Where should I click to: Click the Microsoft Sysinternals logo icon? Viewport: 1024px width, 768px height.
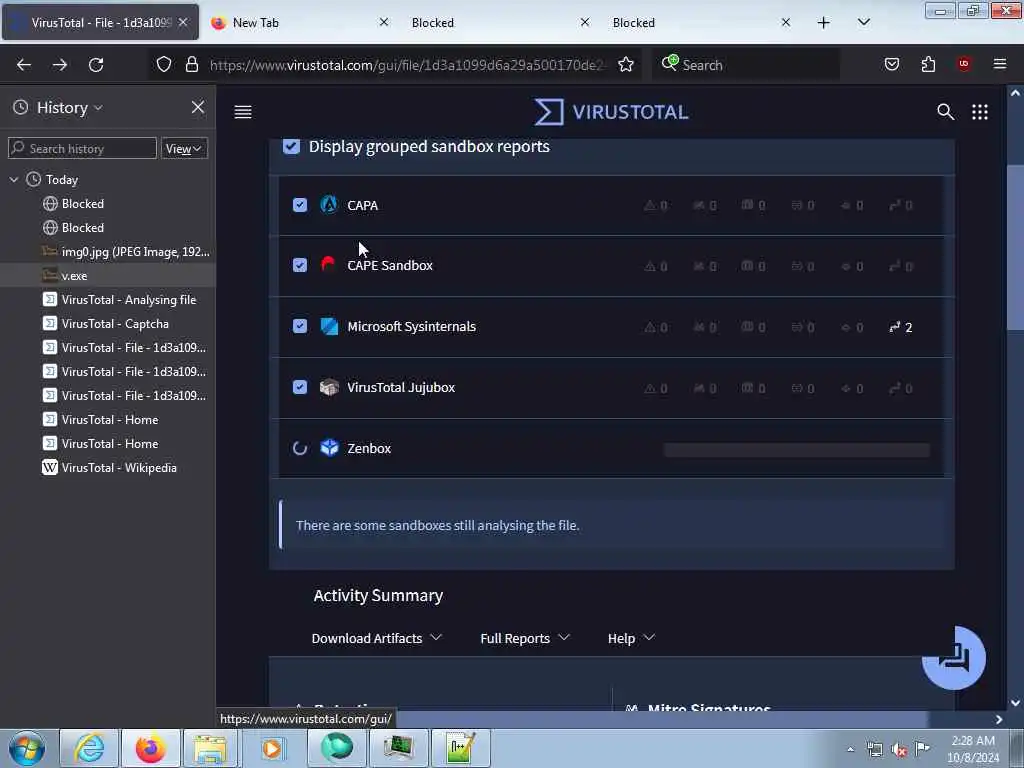point(329,326)
